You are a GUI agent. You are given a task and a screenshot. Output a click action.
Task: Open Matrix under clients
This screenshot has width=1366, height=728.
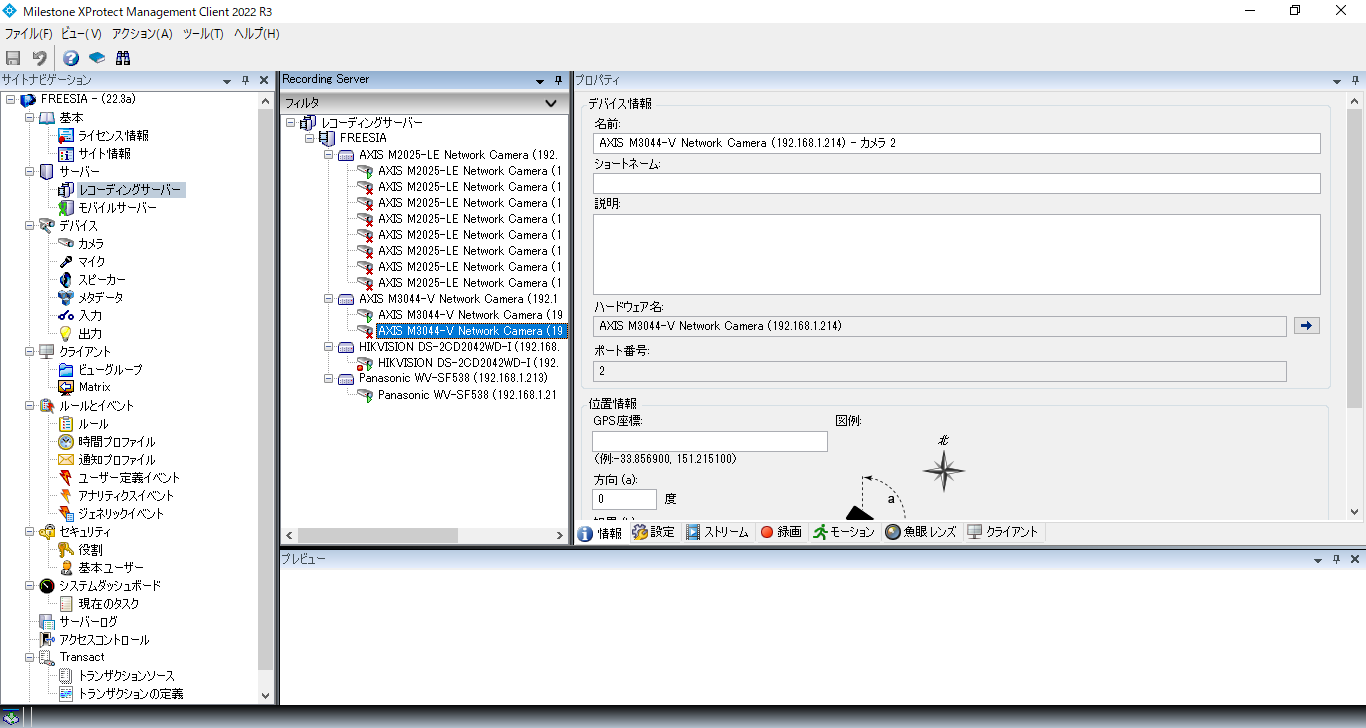tap(94, 387)
